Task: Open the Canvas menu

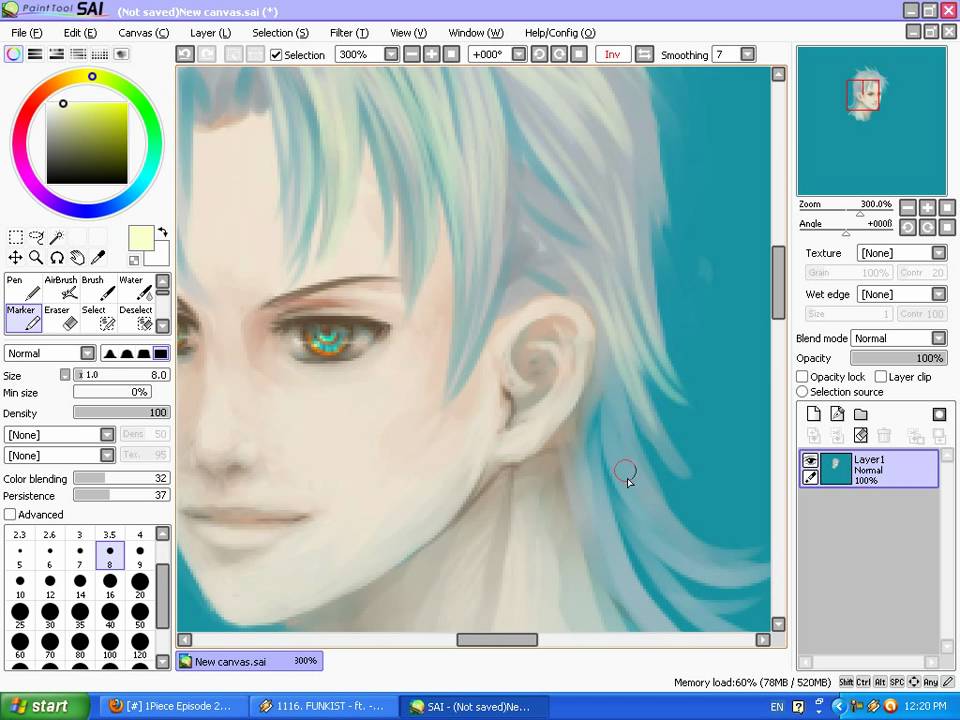Action: click(x=143, y=33)
